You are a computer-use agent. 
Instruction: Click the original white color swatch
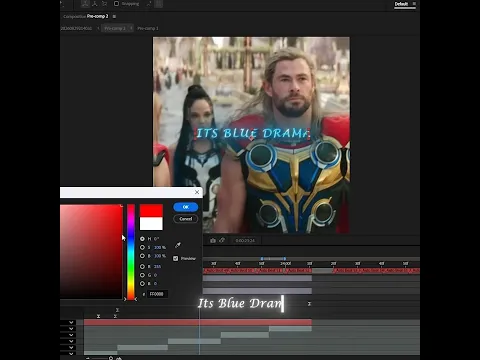point(151,223)
